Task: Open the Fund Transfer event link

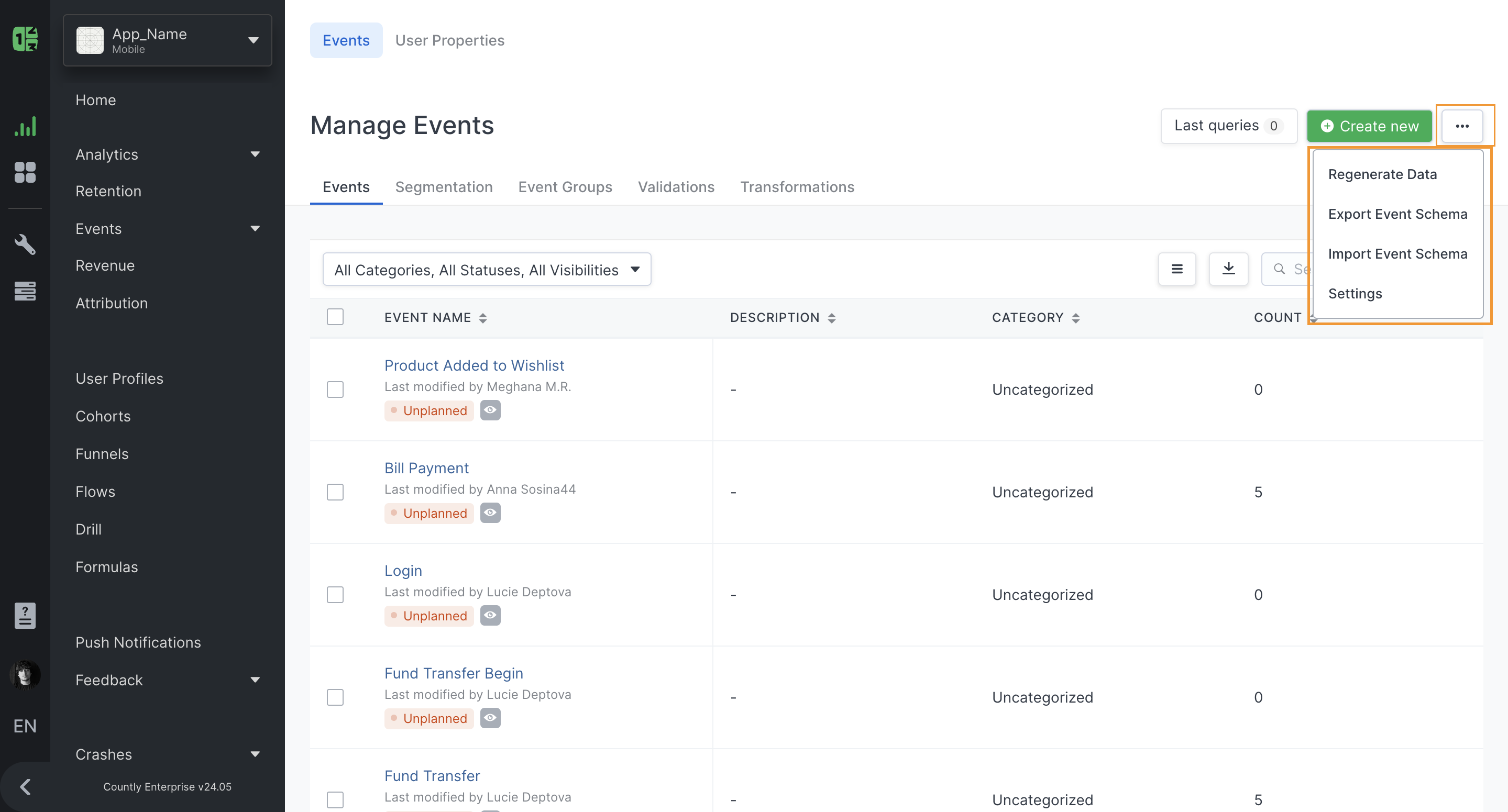Action: (x=432, y=776)
